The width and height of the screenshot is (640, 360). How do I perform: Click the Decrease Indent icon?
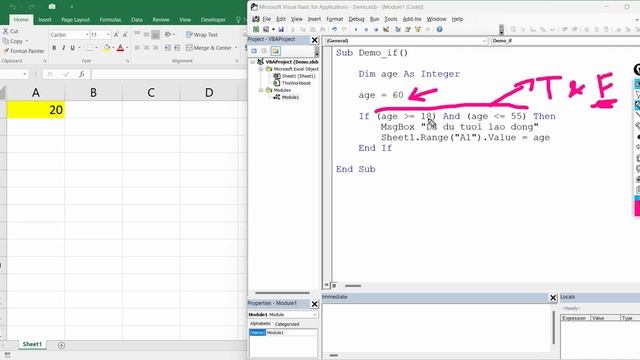pyautogui.click(x=167, y=48)
